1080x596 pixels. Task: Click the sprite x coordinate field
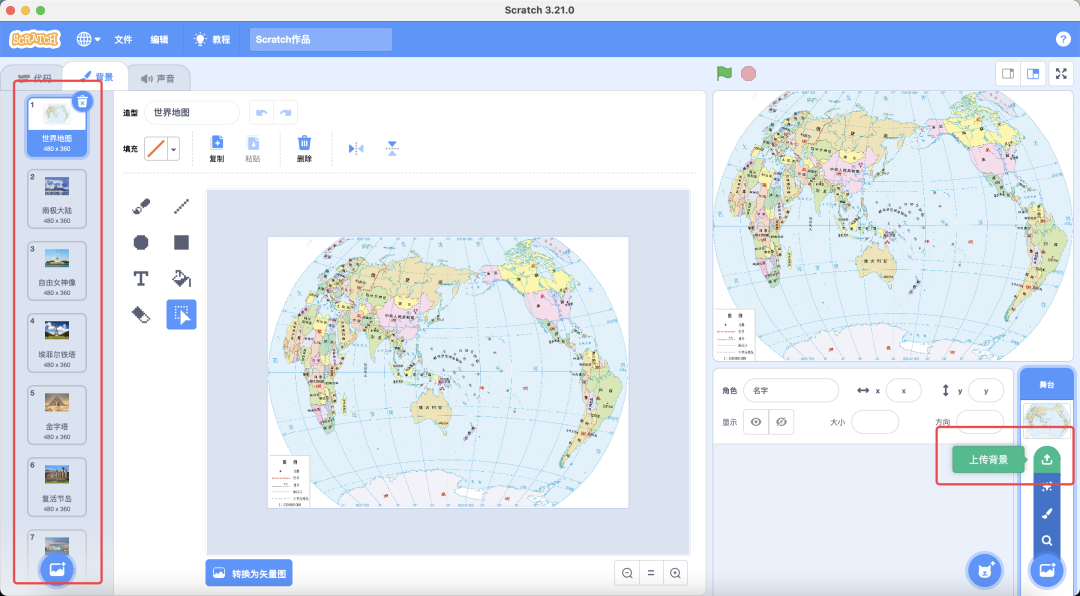click(903, 391)
